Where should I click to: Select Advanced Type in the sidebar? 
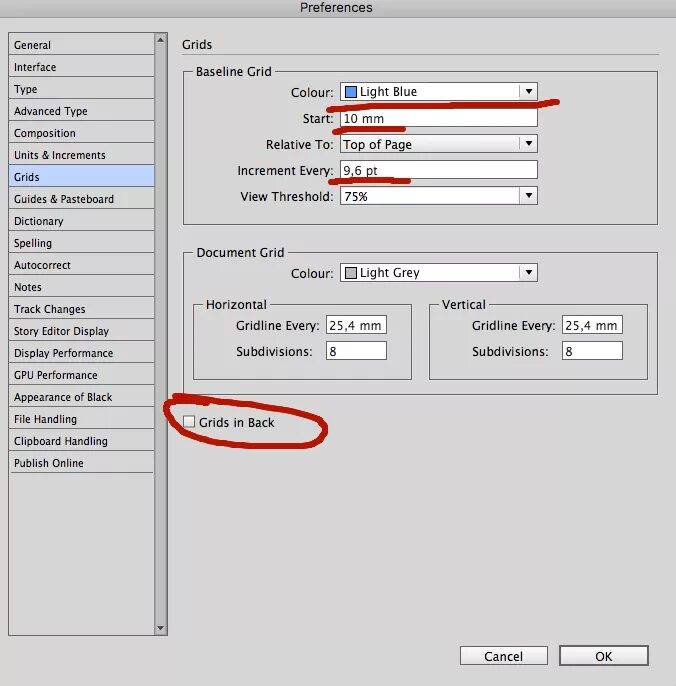81,111
